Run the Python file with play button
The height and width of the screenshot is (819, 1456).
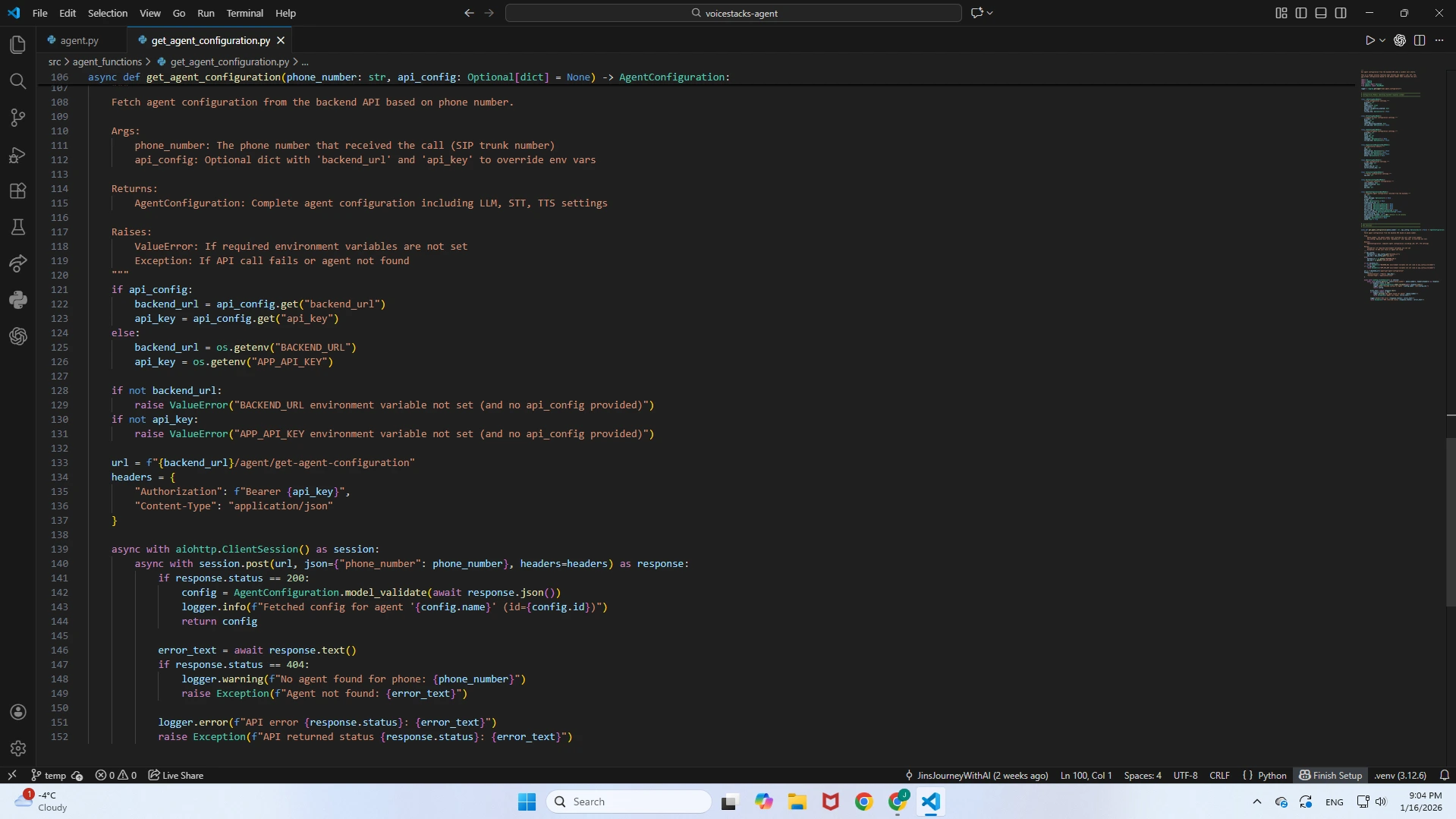pyautogui.click(x=1370, y=40)
